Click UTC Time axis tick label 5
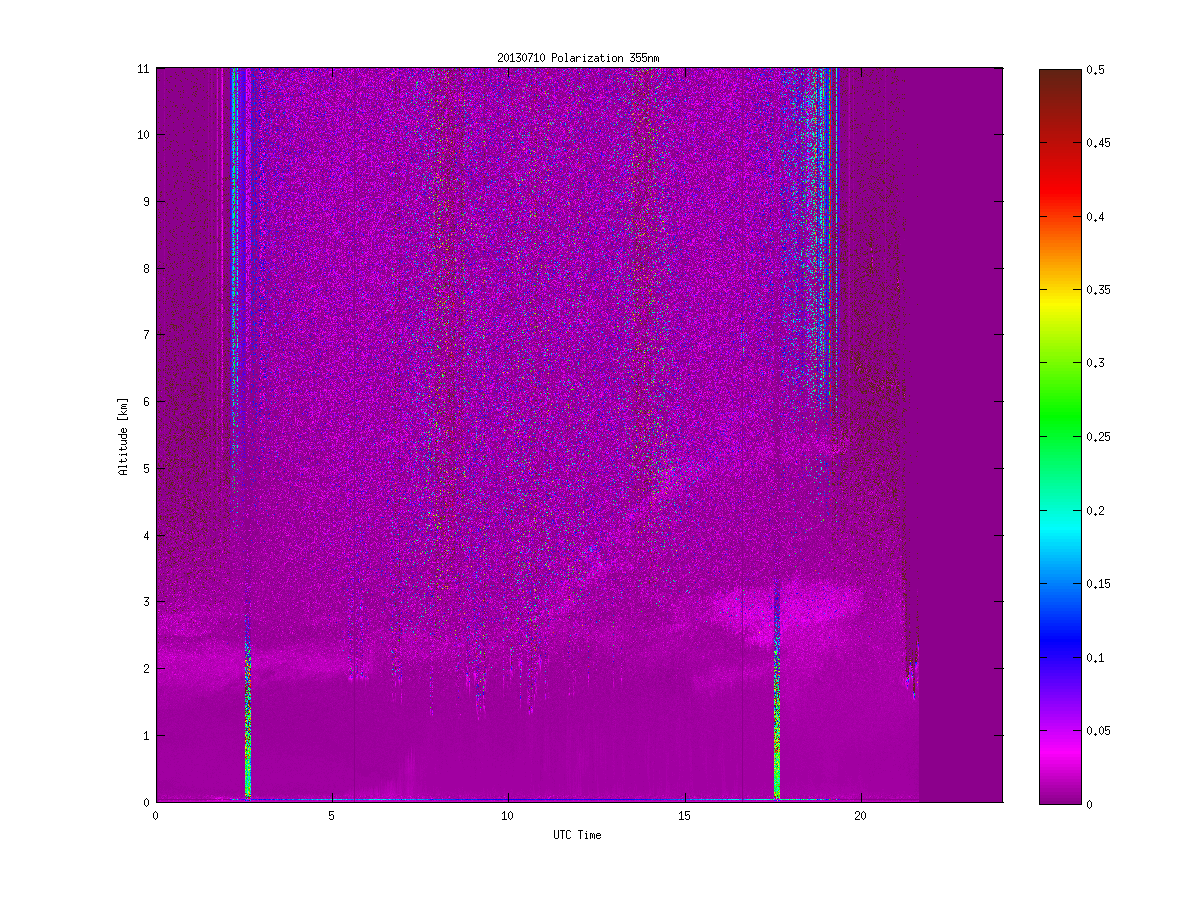Image resolution: width=1200 pixels, height=901 pixels. pyautogui.click(x=332, y=815)
